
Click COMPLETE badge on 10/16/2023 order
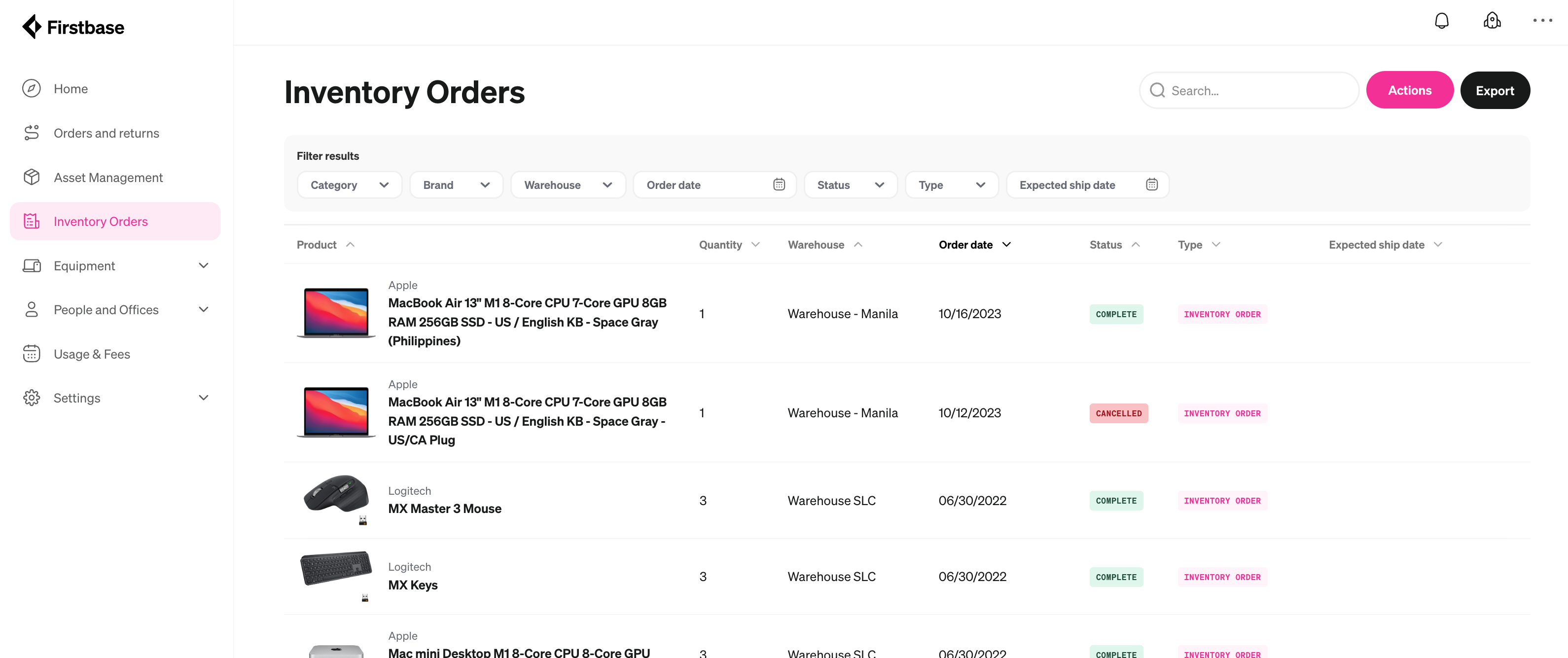point(1116,314)
